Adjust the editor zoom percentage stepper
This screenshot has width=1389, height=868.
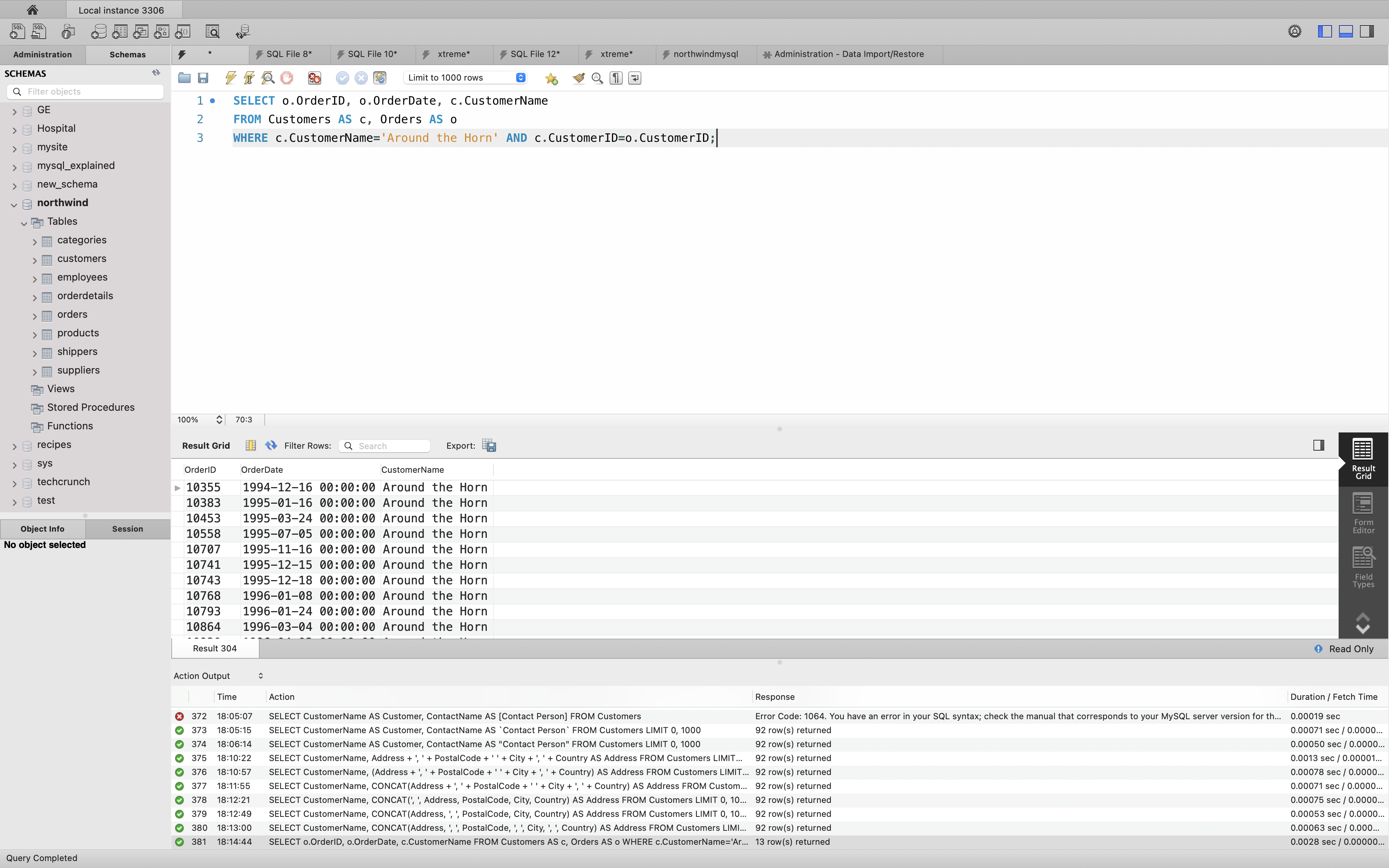pyautogui.click(x=219, y=420)
